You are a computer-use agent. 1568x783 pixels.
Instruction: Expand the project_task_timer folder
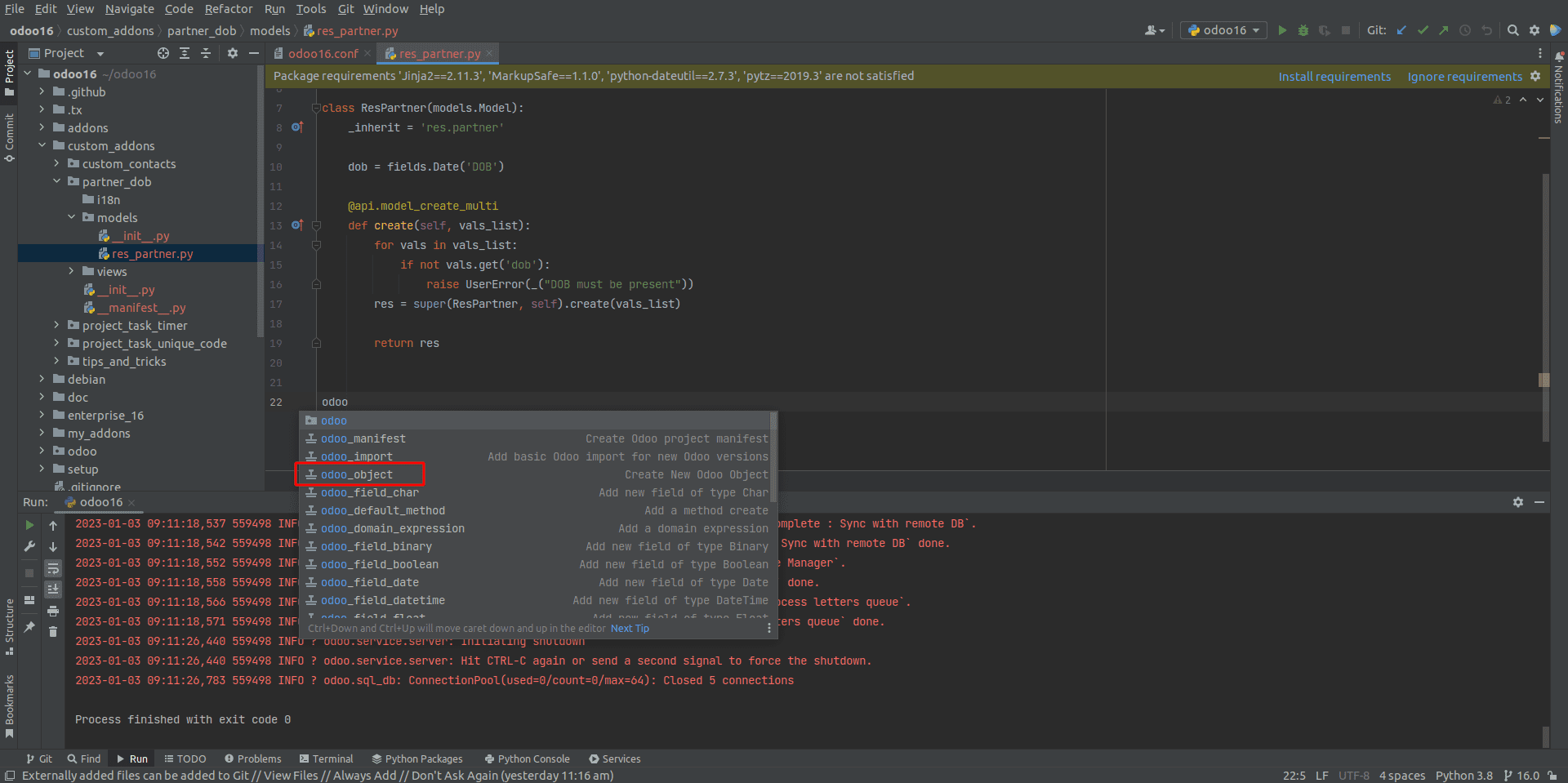point(56,325)
